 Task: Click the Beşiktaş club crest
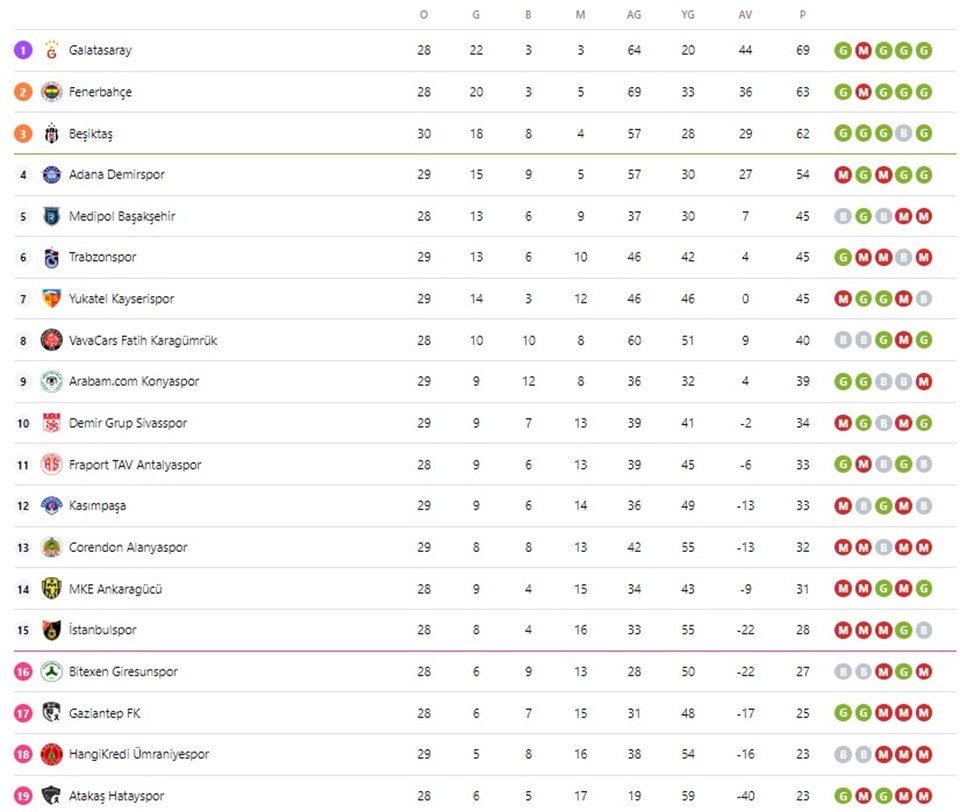[x=51, y=133]
